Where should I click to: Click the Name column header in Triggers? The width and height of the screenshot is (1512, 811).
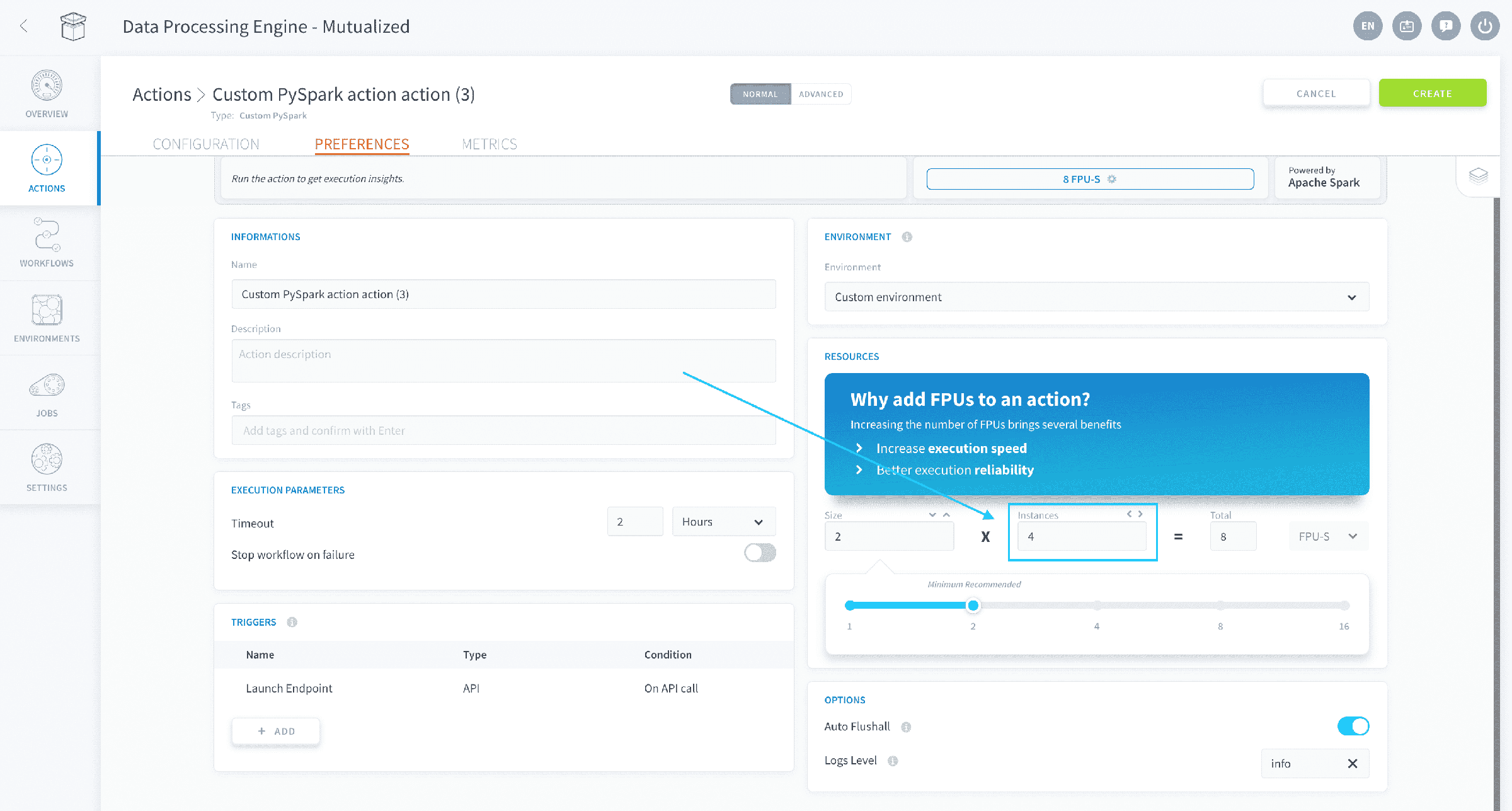tap(260, 655)
